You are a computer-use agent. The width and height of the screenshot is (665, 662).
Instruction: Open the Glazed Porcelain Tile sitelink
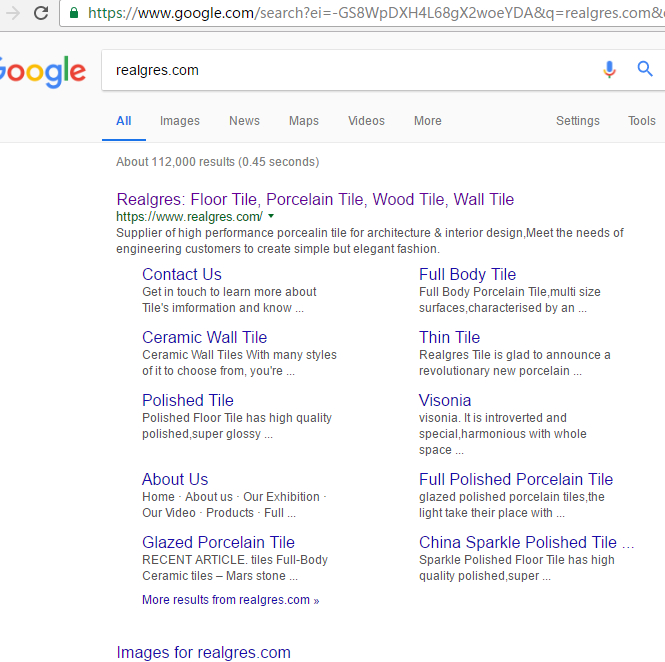(218, 542)
